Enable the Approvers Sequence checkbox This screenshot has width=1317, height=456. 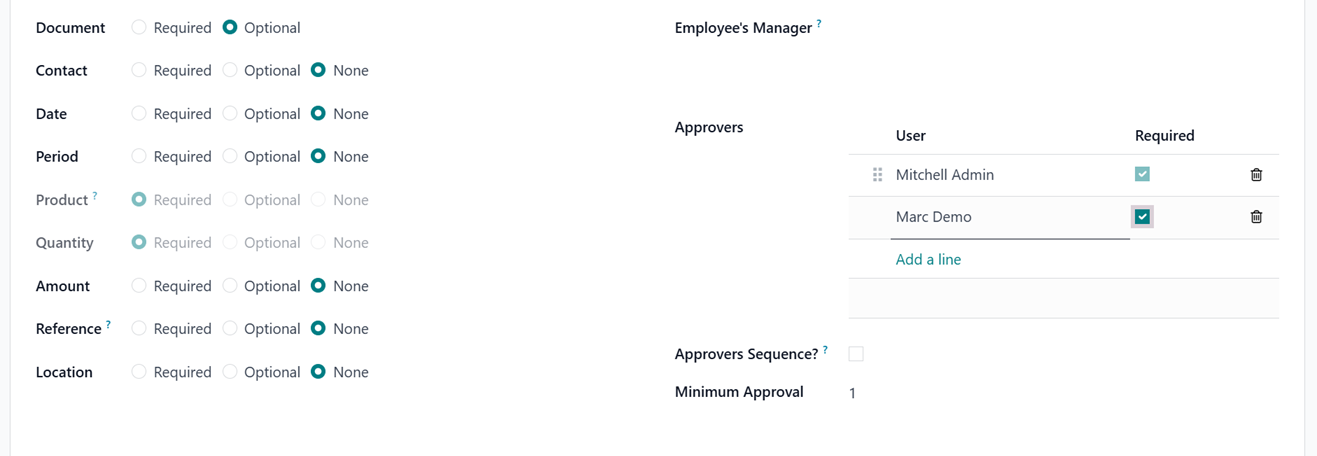point(856,354)
